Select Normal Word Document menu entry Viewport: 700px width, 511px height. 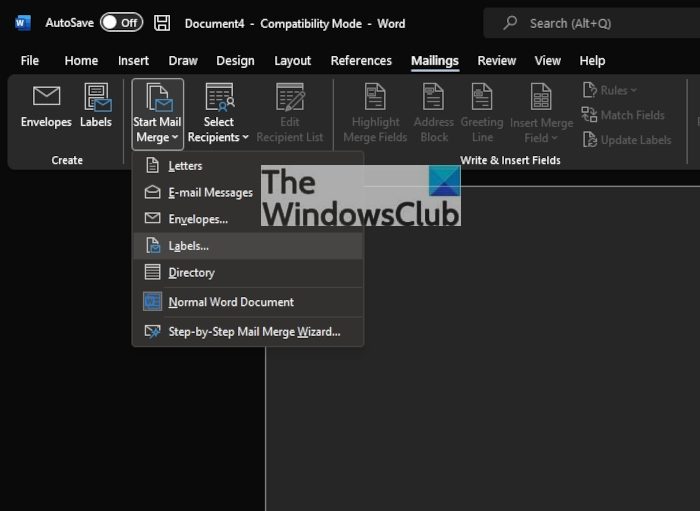pos(248,302)
